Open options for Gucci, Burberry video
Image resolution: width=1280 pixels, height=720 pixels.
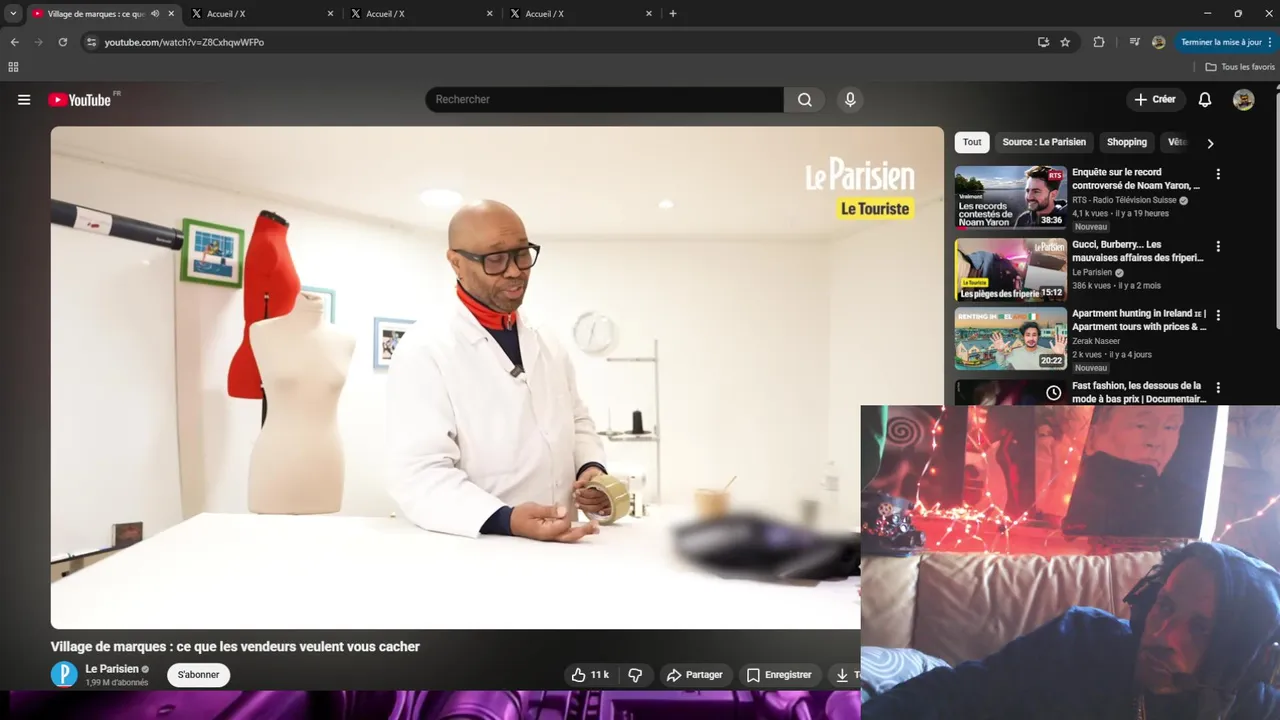(1218, 246)
